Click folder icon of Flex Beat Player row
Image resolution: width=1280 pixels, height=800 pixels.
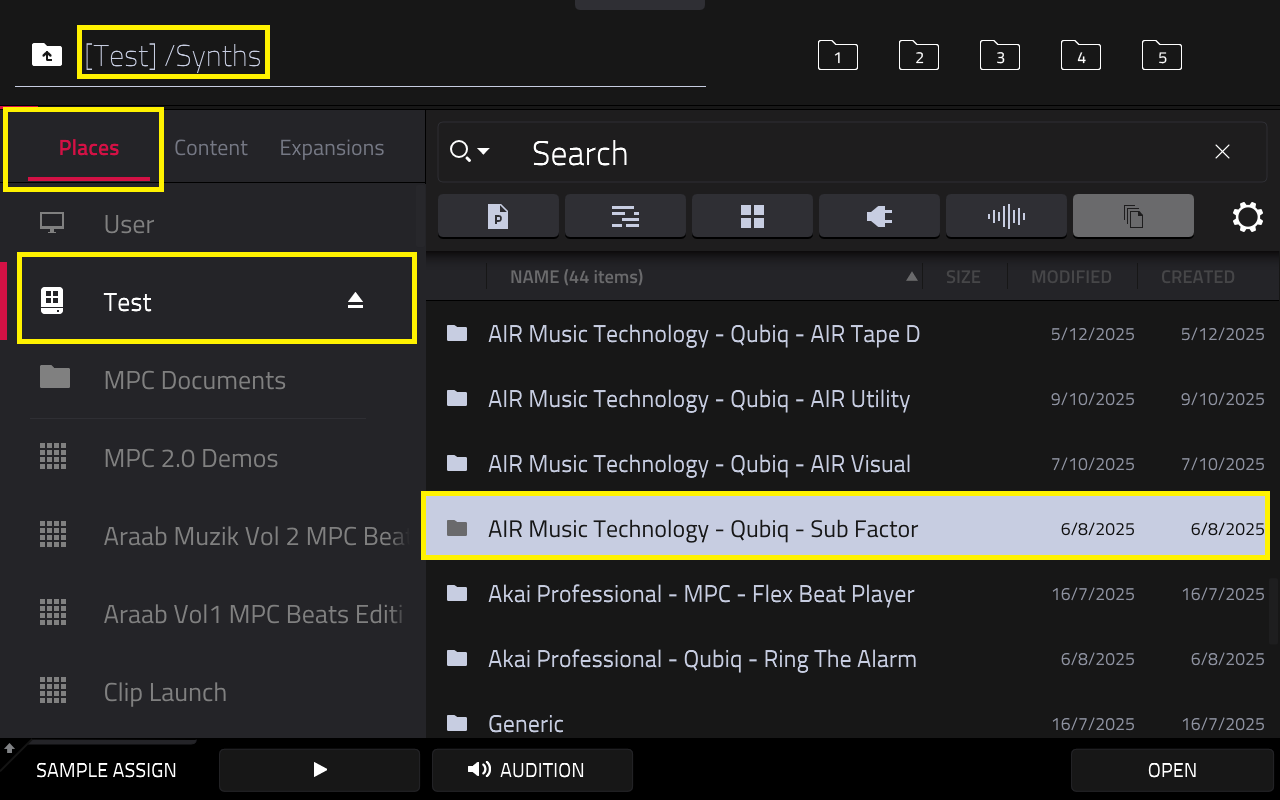click(457, 593)
